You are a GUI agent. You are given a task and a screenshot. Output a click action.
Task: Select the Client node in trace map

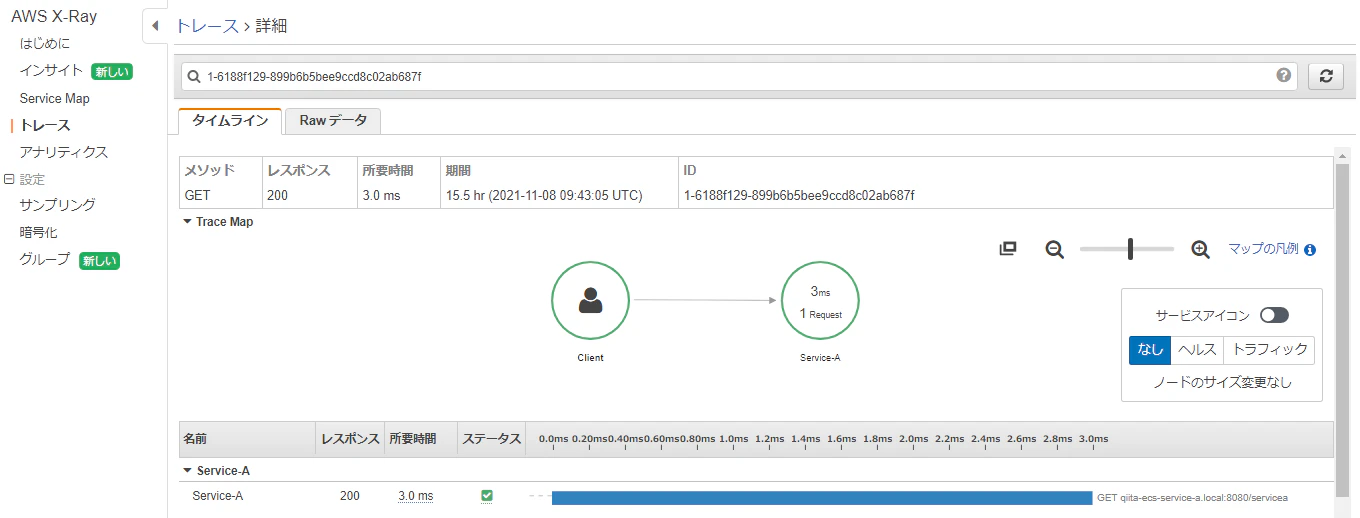pos(590,300)
